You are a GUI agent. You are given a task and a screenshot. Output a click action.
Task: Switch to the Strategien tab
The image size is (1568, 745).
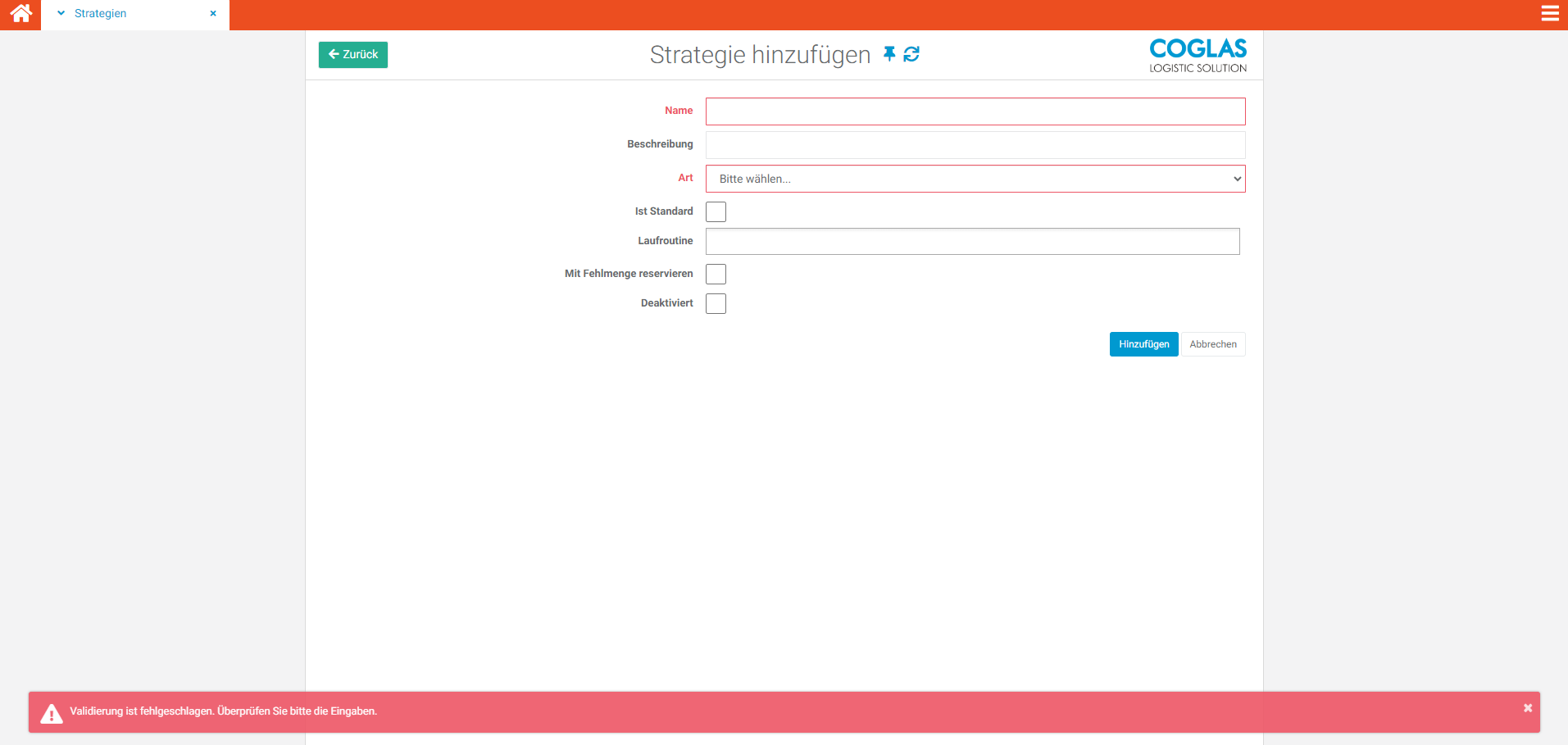point(101,14)
